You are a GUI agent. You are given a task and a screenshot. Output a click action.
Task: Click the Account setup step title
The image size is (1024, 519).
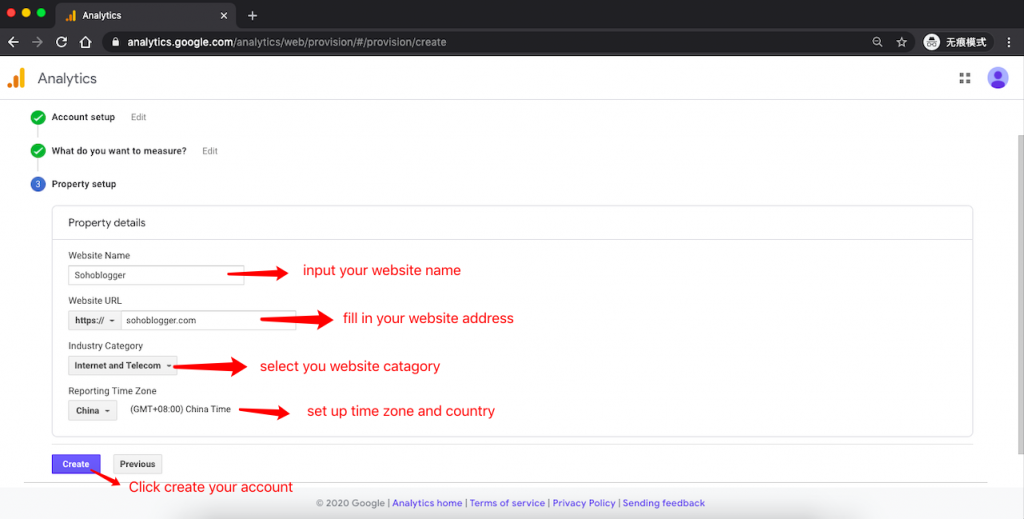(x=83, y=117)
